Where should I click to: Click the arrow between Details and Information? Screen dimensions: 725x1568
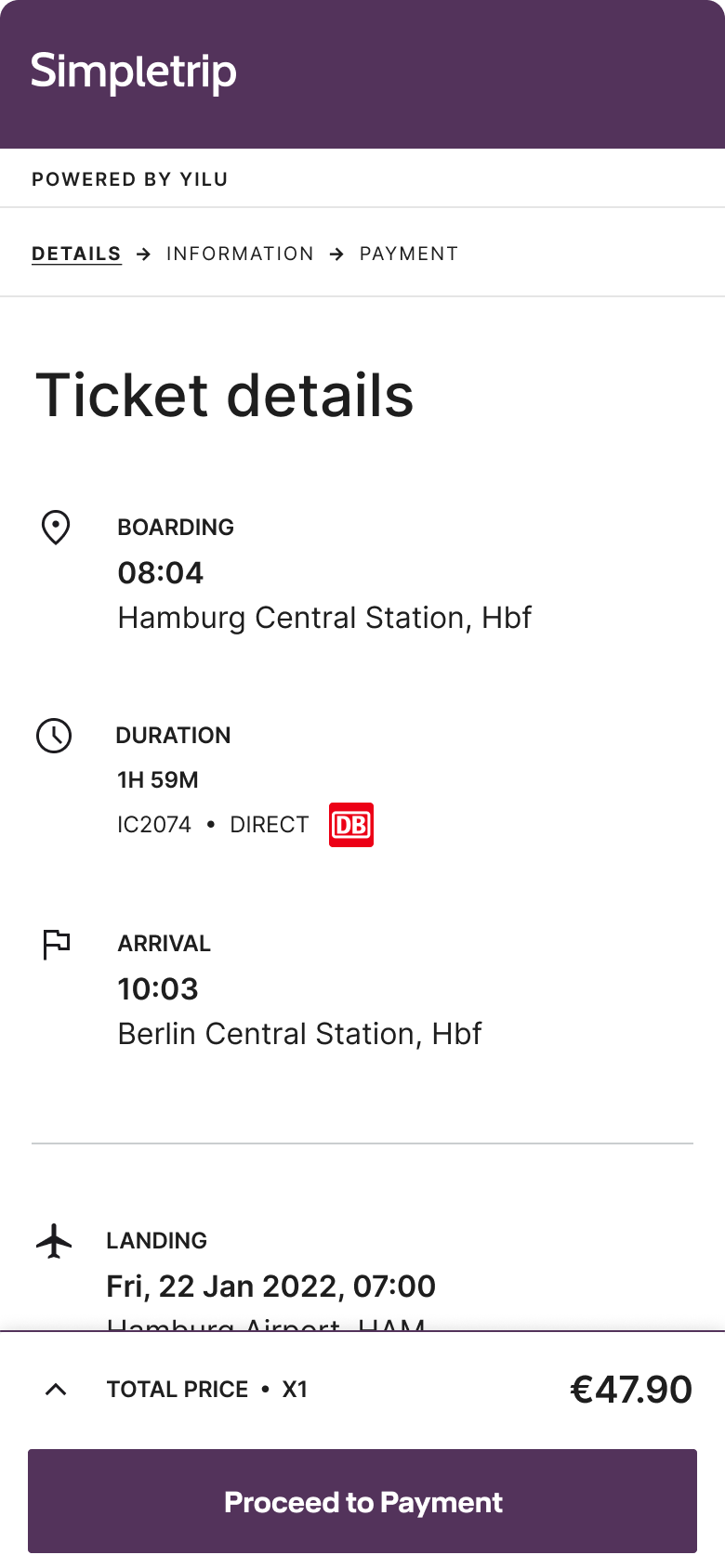(144, 255)
